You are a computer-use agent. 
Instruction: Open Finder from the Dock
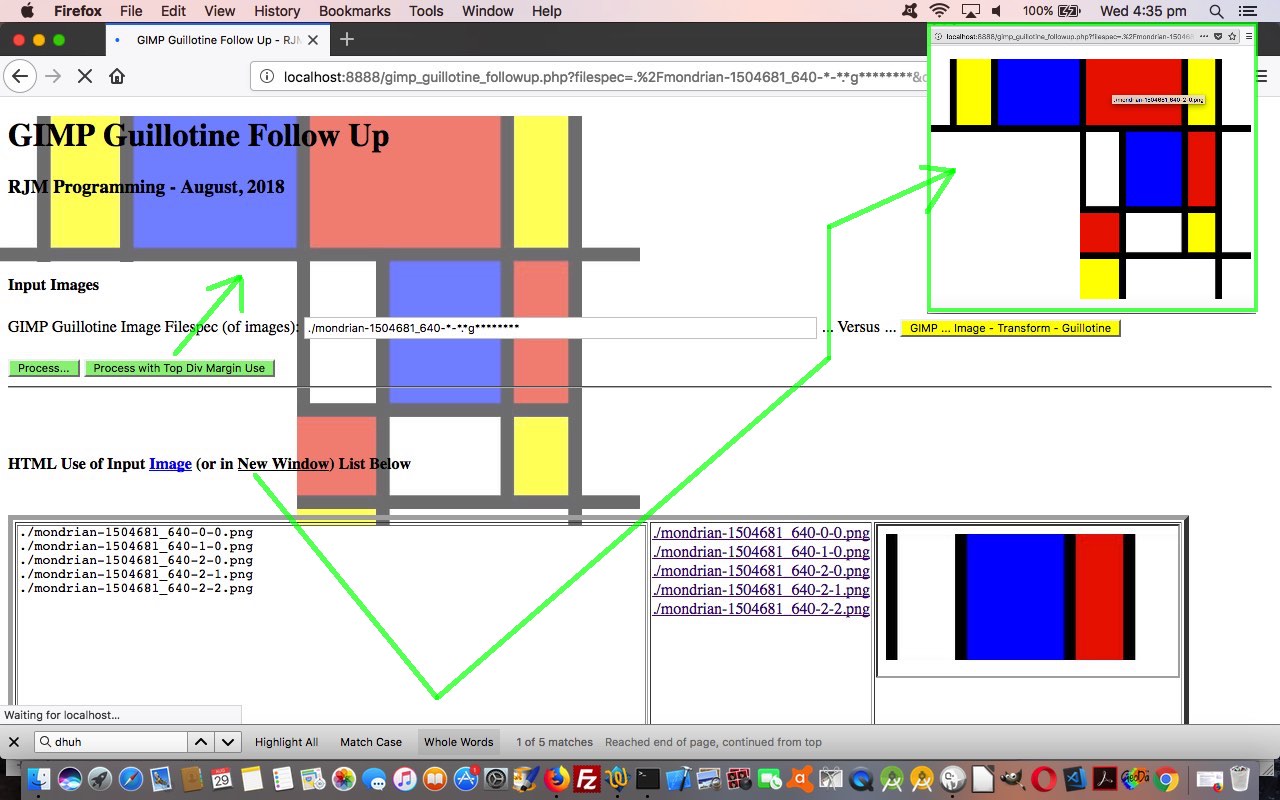coord(38,779)
